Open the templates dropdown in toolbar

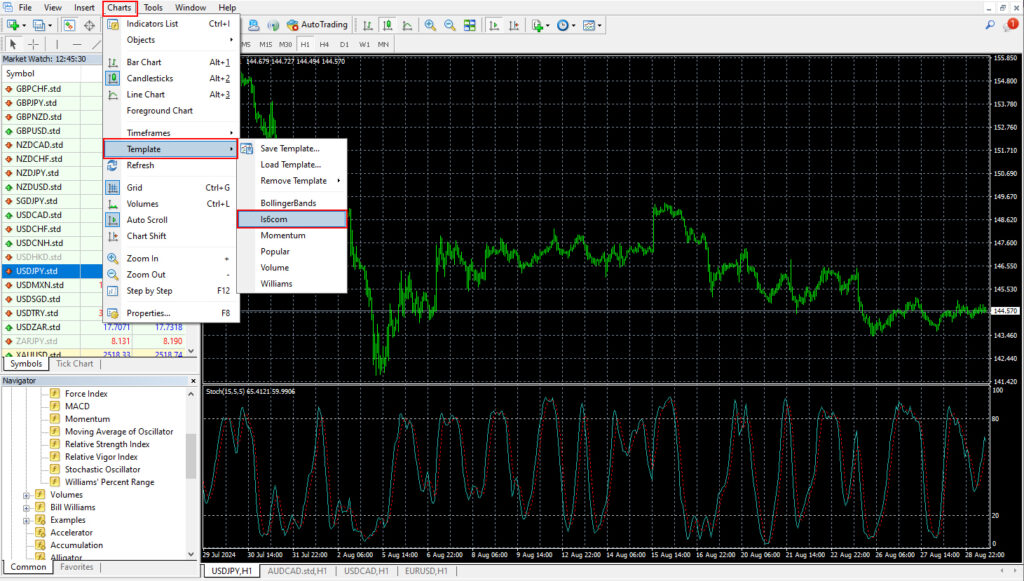coord(592,25)
